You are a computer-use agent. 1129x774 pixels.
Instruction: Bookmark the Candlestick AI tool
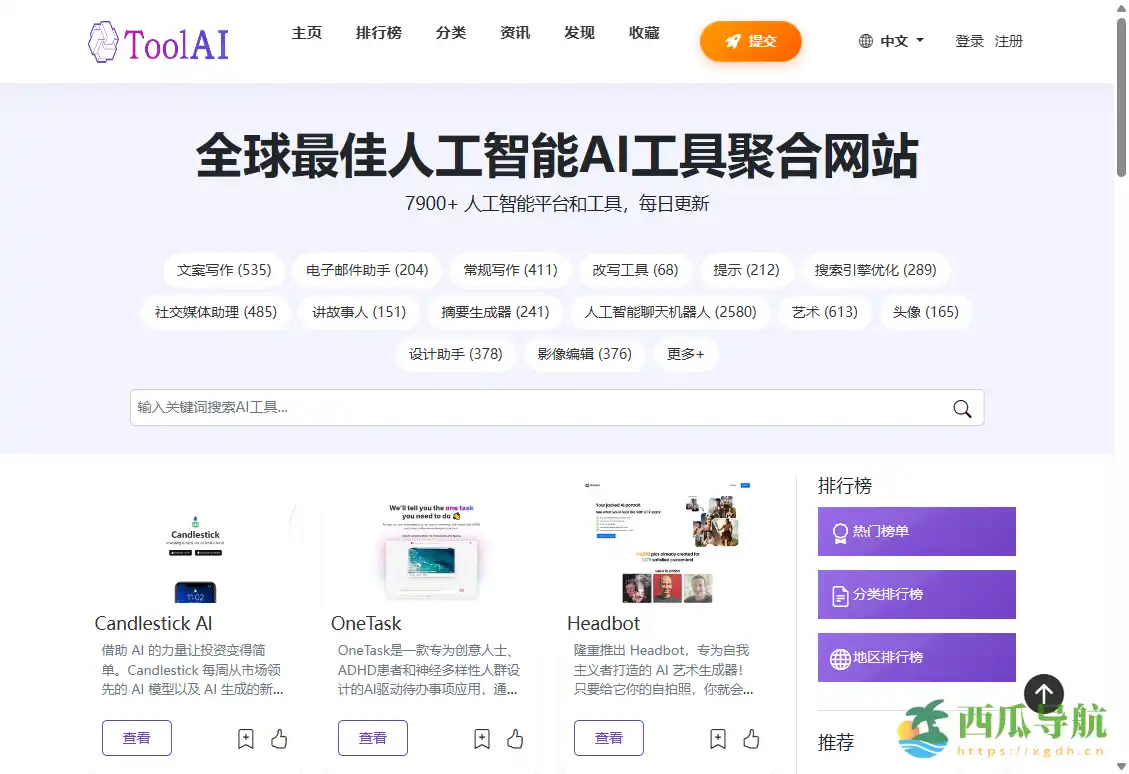[246, 739]
